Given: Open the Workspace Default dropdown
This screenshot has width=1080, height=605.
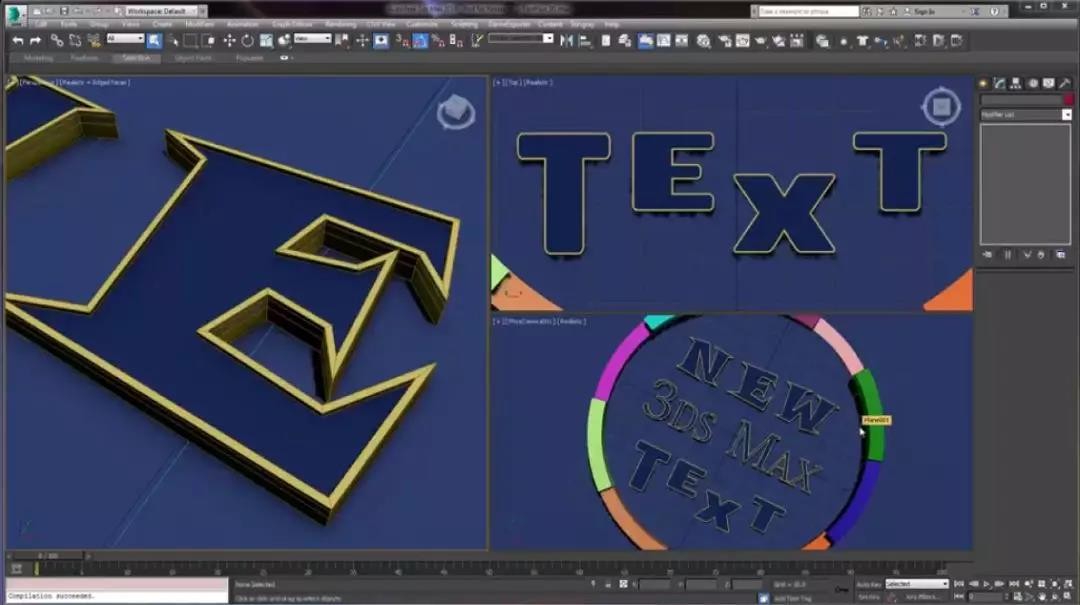Looking at the screenshot, I should pos(161,11).
